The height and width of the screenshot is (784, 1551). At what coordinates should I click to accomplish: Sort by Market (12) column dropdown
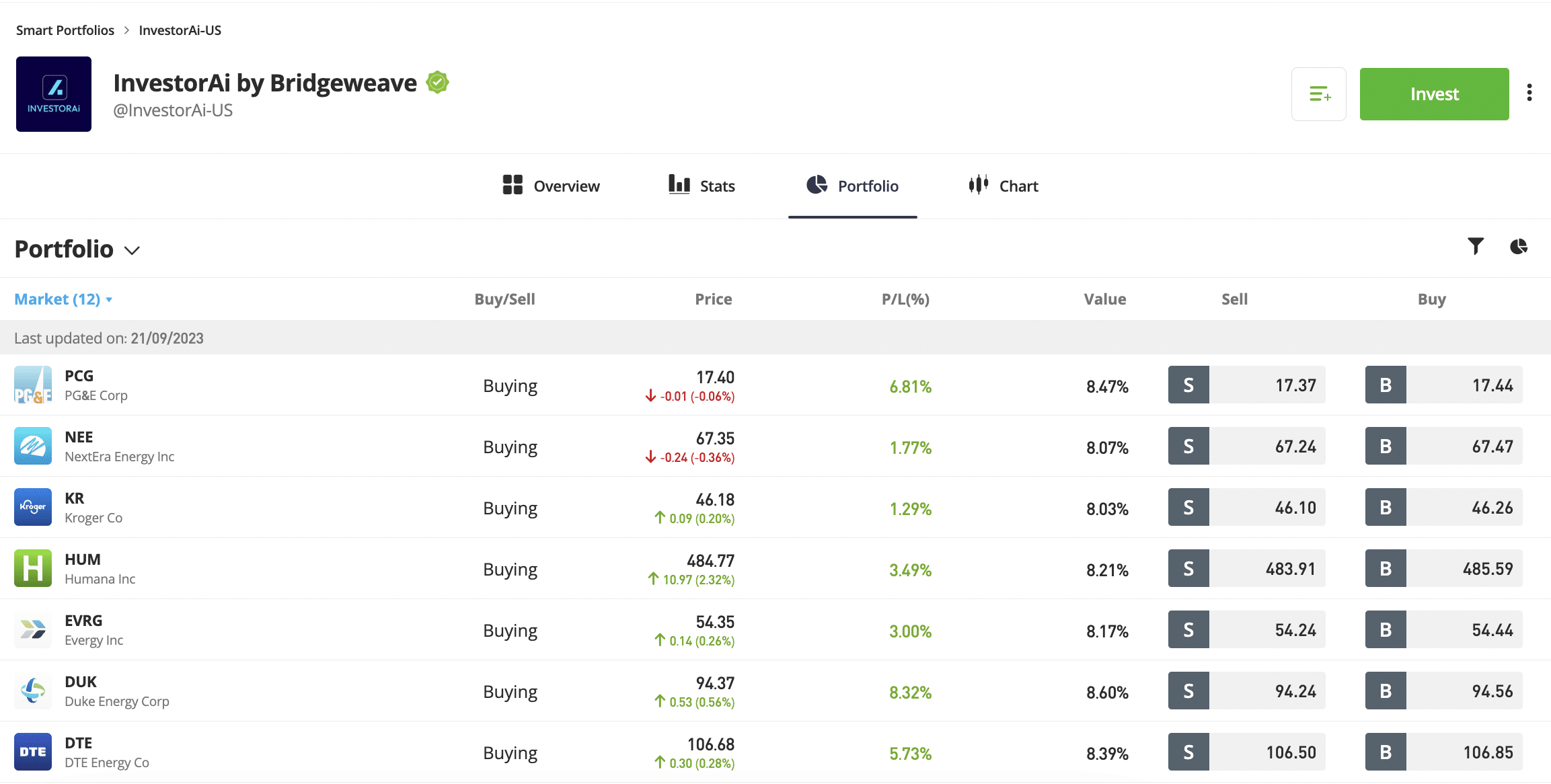63,299
